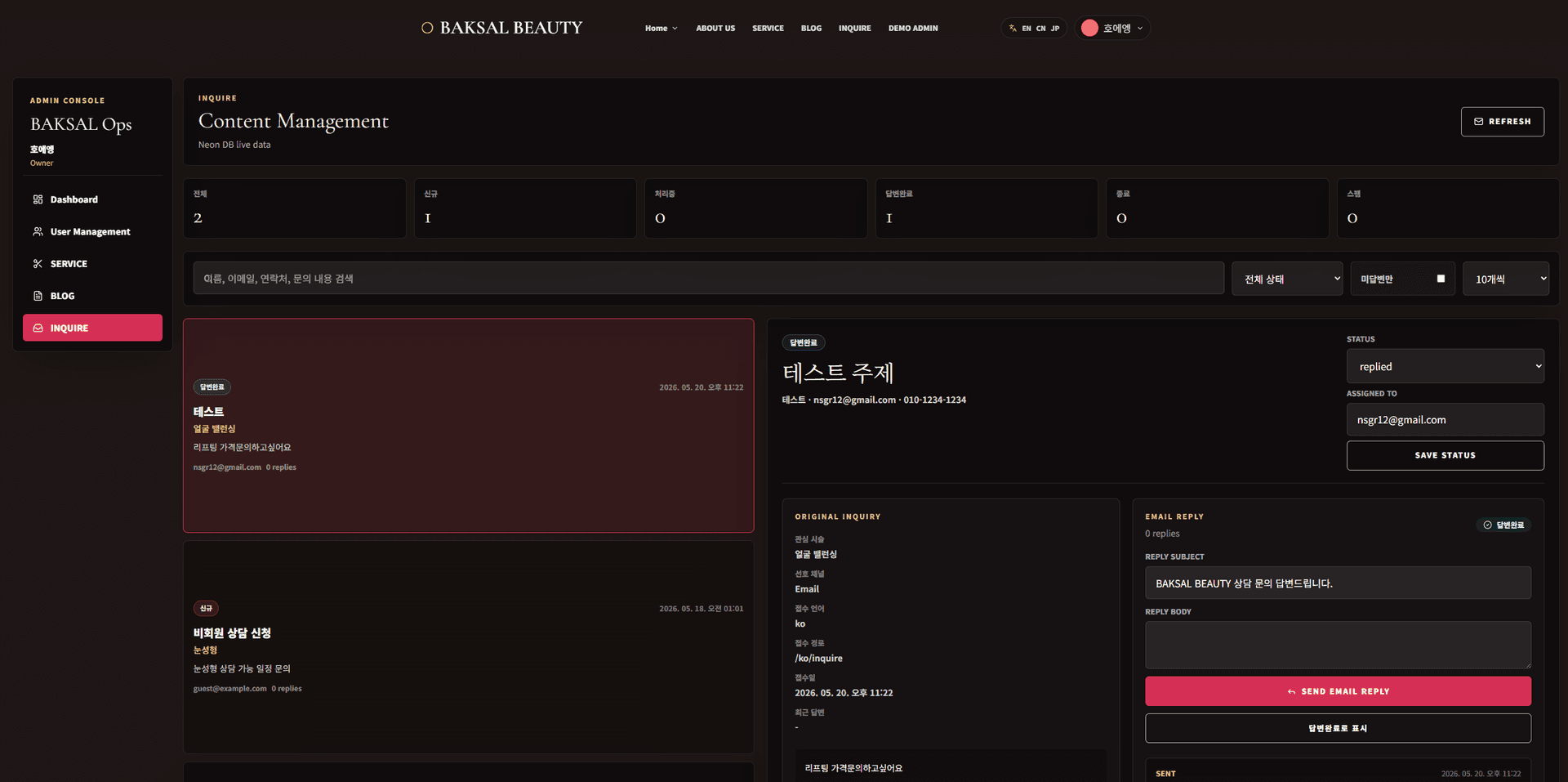1568x782 pixels.
Task: Expand the 호예영 user menu
Action: [1112, 28]
